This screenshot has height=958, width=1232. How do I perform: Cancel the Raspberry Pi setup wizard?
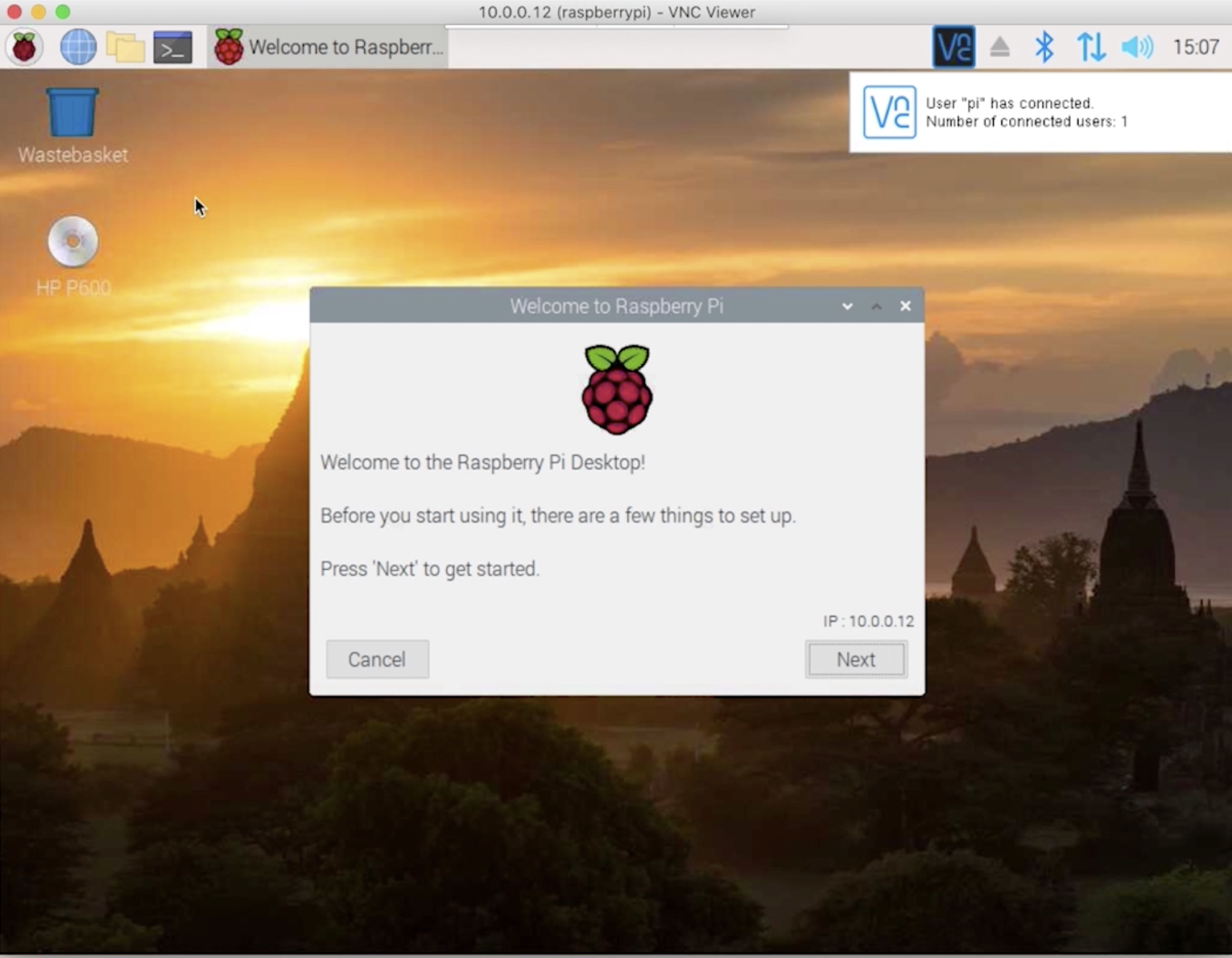tap(377, 659)
